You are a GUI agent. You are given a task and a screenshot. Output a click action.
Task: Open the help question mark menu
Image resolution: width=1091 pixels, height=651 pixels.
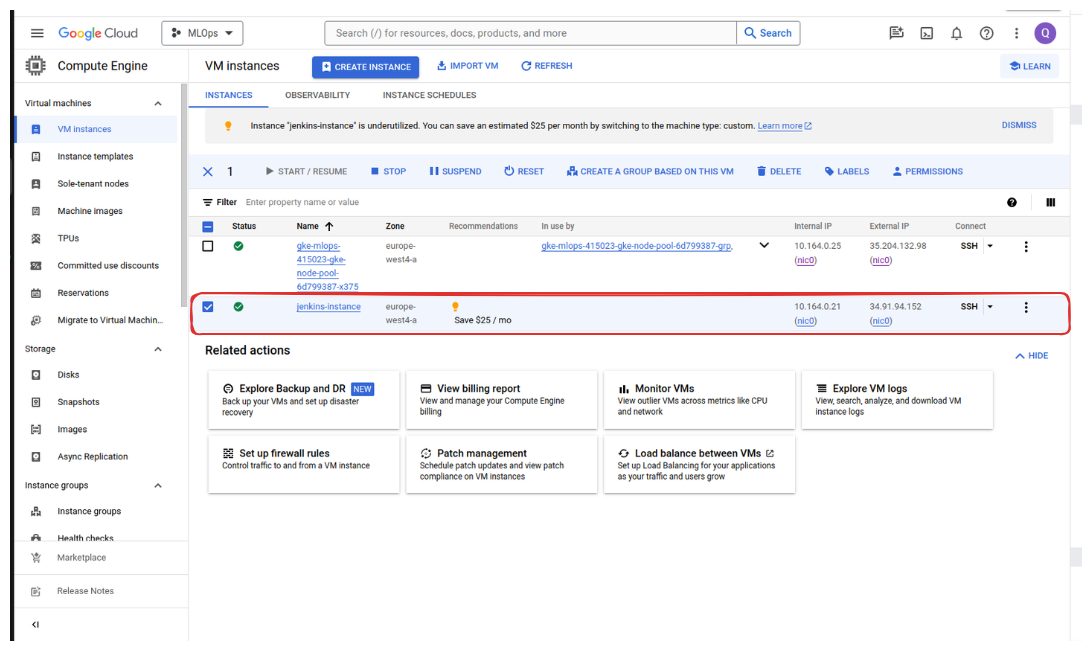coord(987,33)
